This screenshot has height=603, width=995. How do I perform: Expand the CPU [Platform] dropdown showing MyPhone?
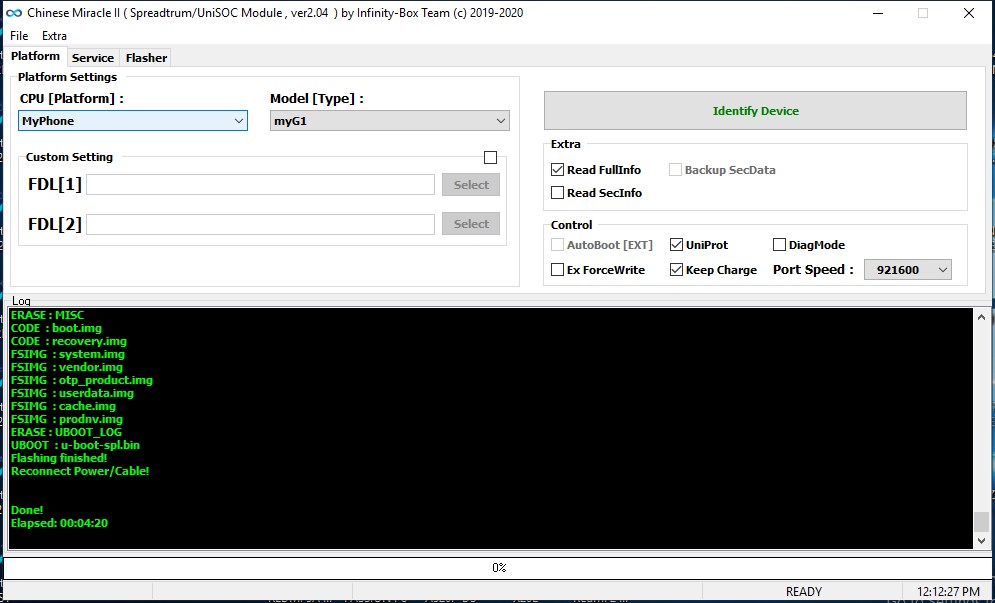click(133, 121)
